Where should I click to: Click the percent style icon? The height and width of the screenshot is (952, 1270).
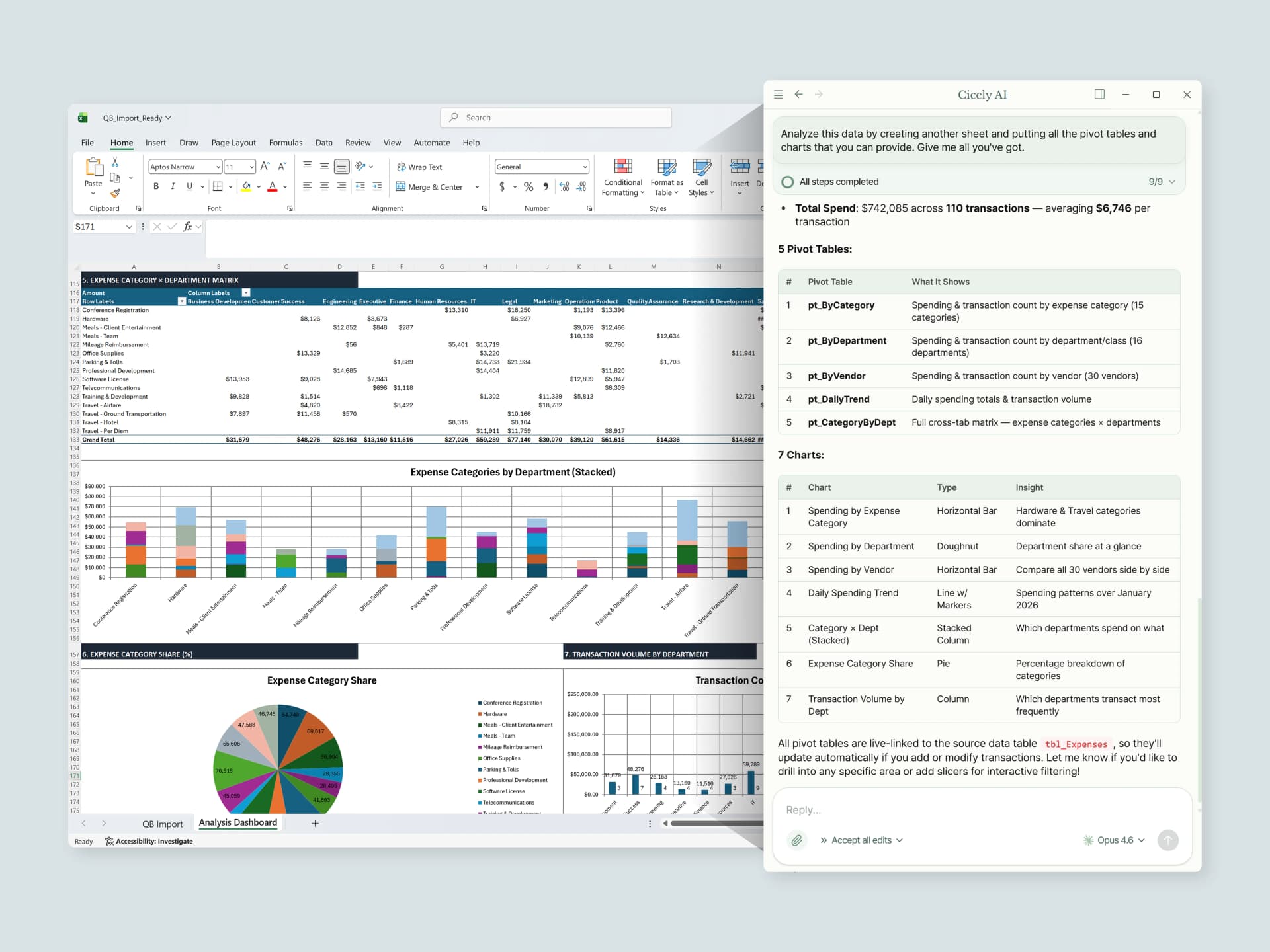click(x=528, y=187)
